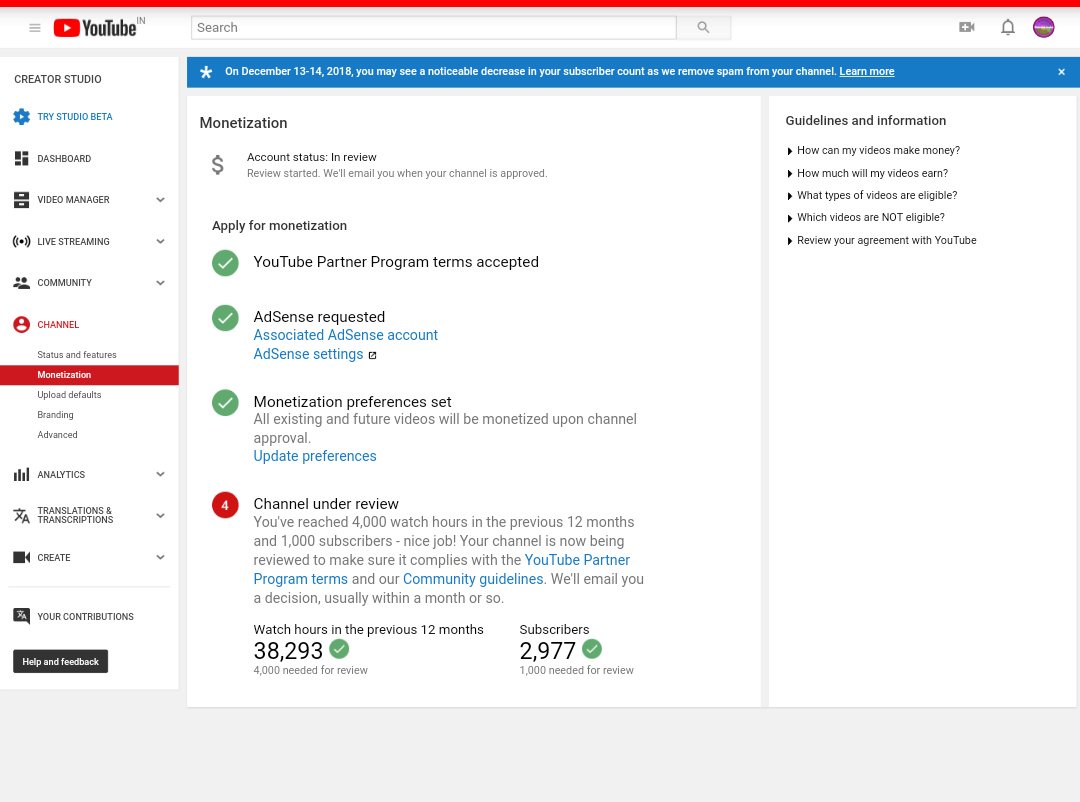Click the dollar sign account status icon
This screenshot has width=1080, height=802.
218,165
